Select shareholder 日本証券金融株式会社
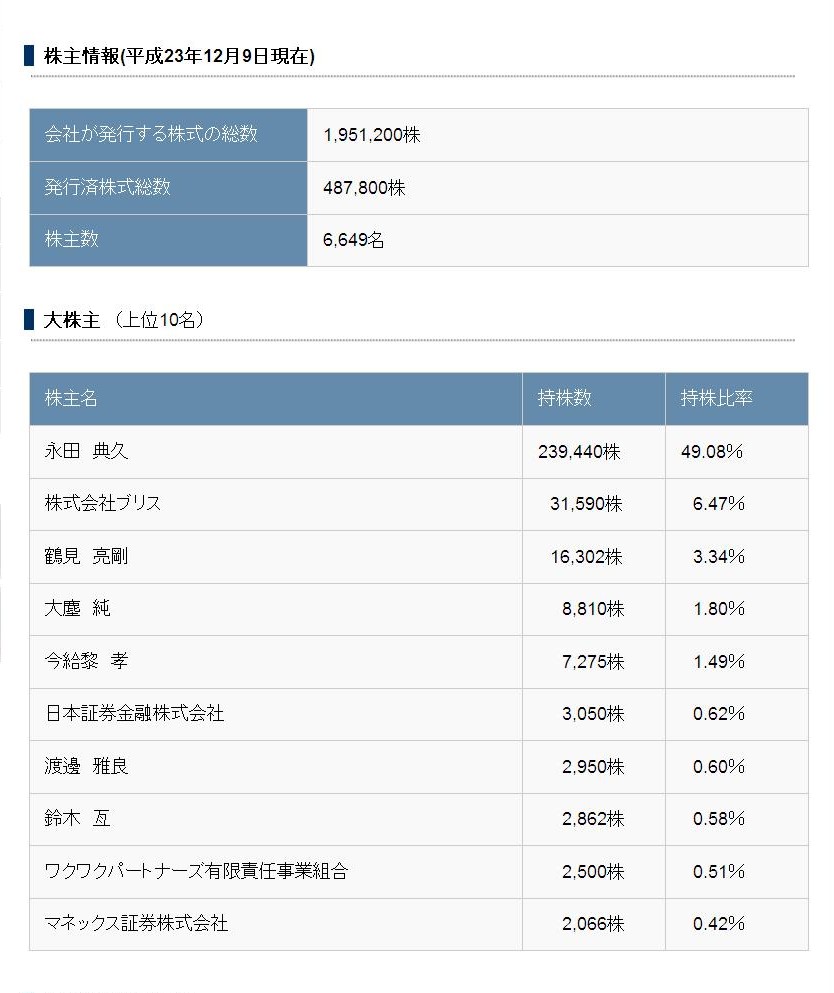The image size is (834, 993). 134,714
